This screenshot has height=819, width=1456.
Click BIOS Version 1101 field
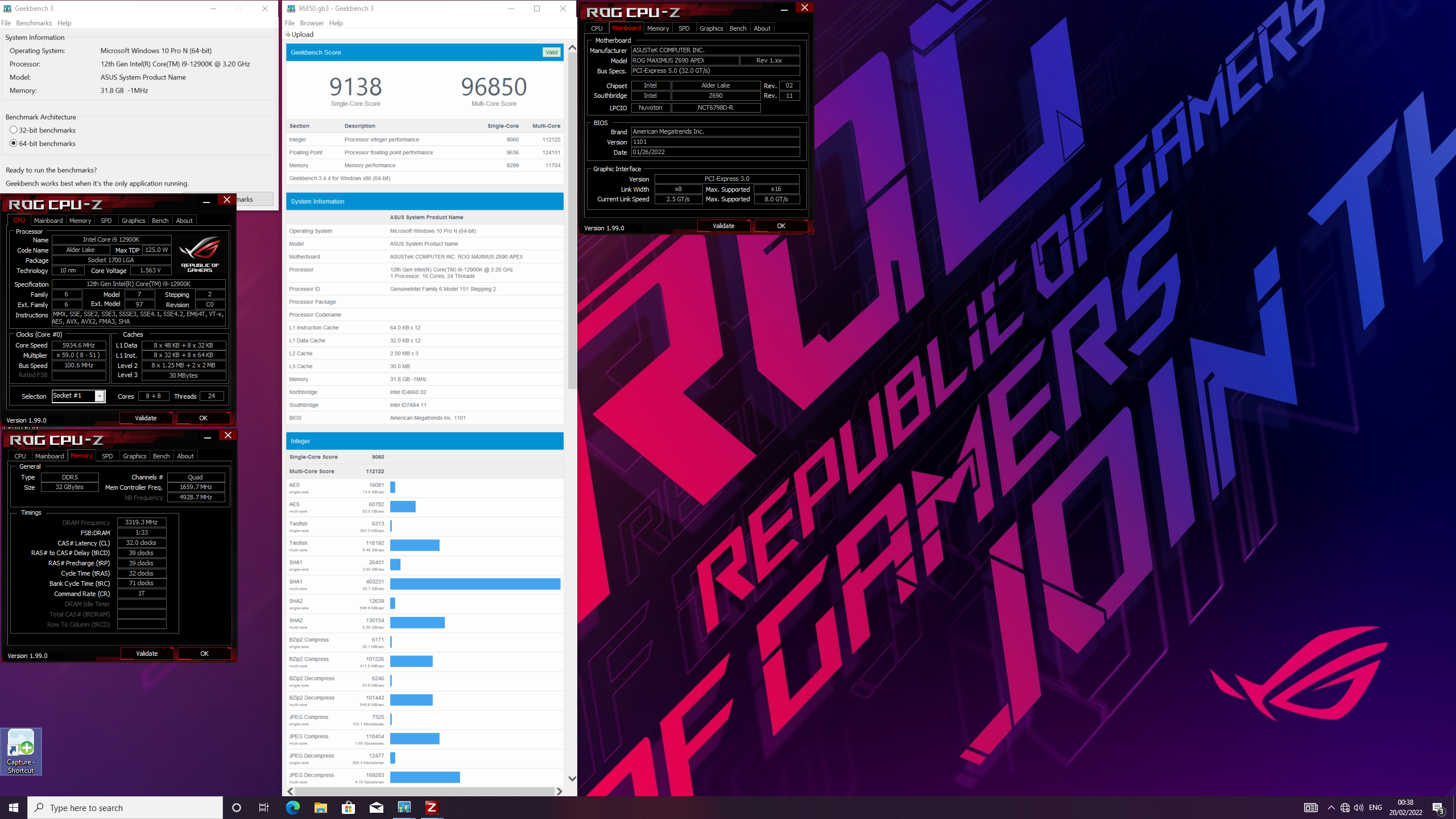coord(715,142)
